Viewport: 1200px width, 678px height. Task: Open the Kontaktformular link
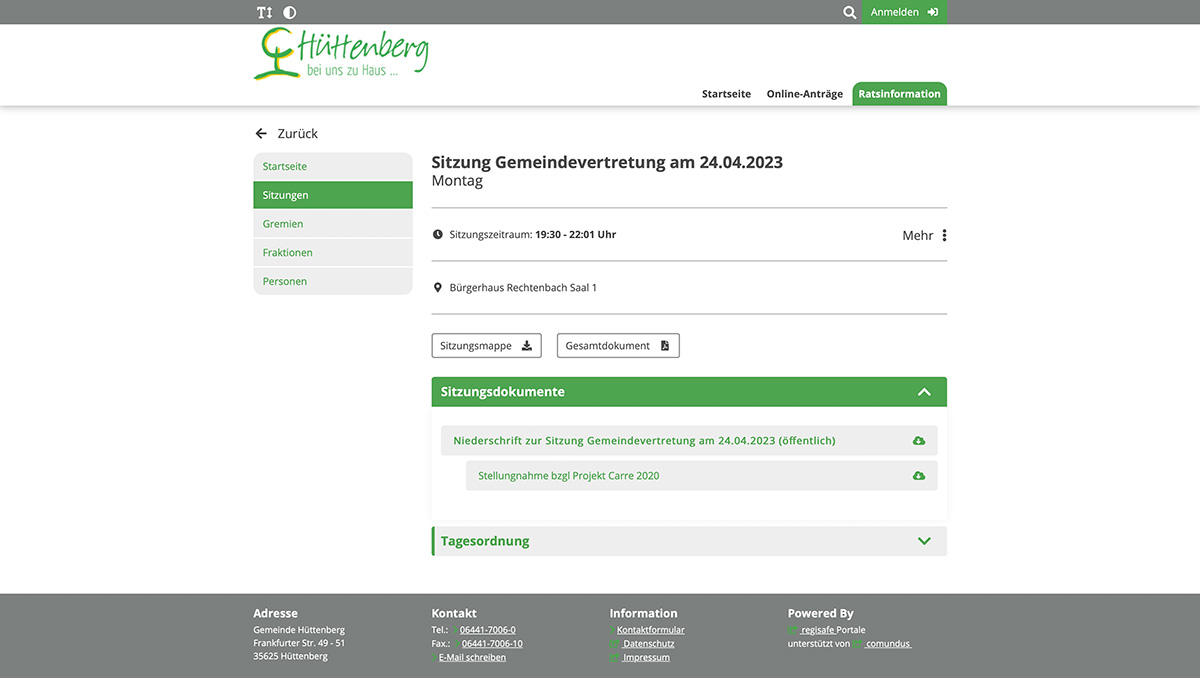coord(650,629)
